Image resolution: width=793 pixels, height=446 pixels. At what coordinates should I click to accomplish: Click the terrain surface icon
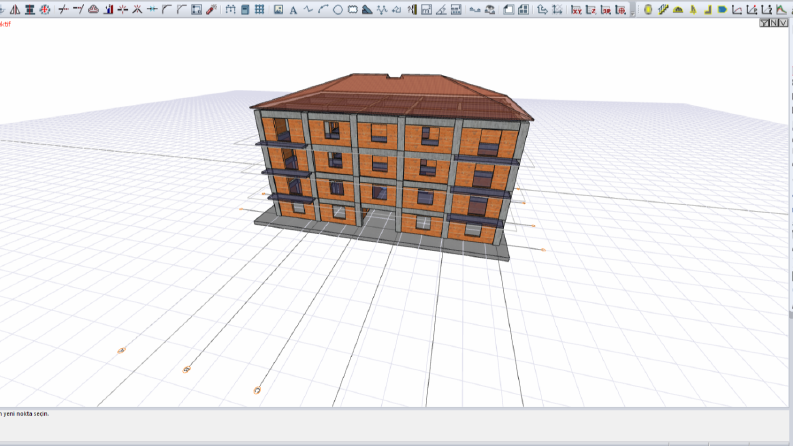490,9
